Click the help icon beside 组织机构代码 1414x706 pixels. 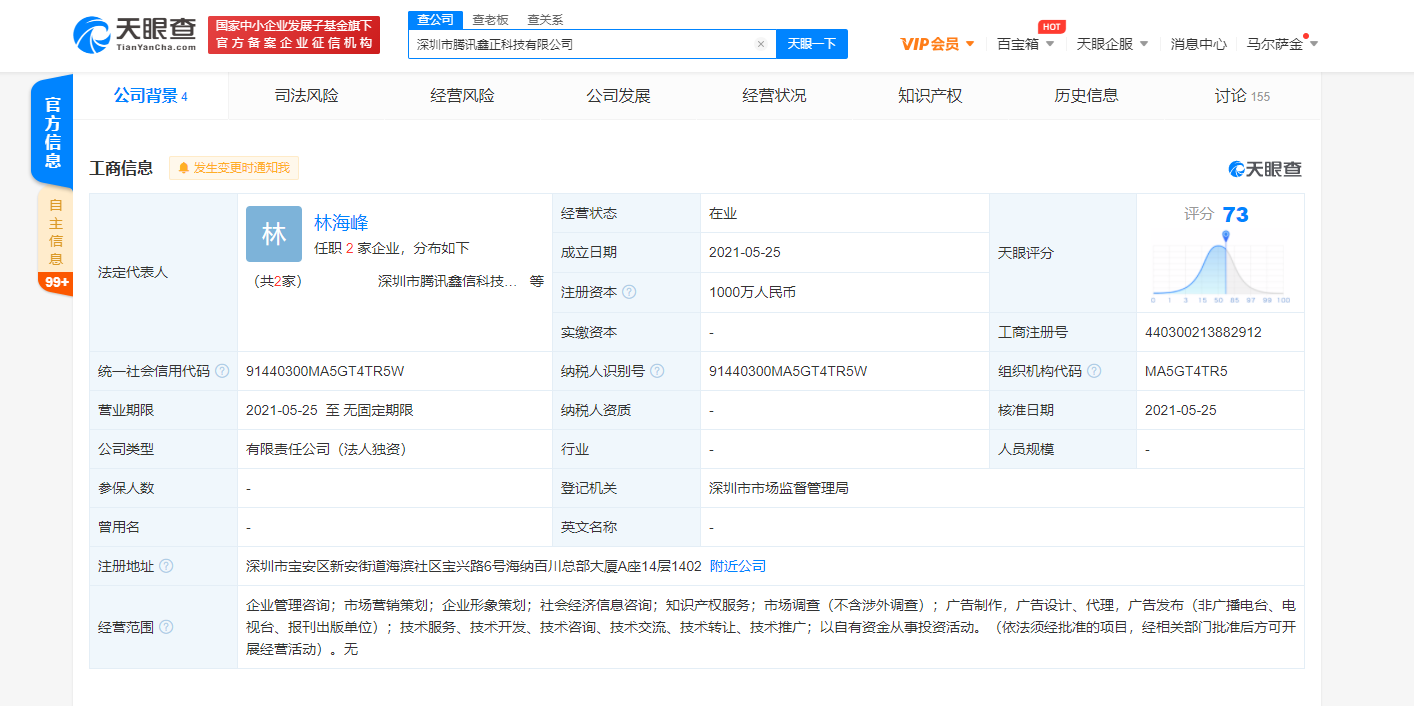click(x=1094, y=371)
